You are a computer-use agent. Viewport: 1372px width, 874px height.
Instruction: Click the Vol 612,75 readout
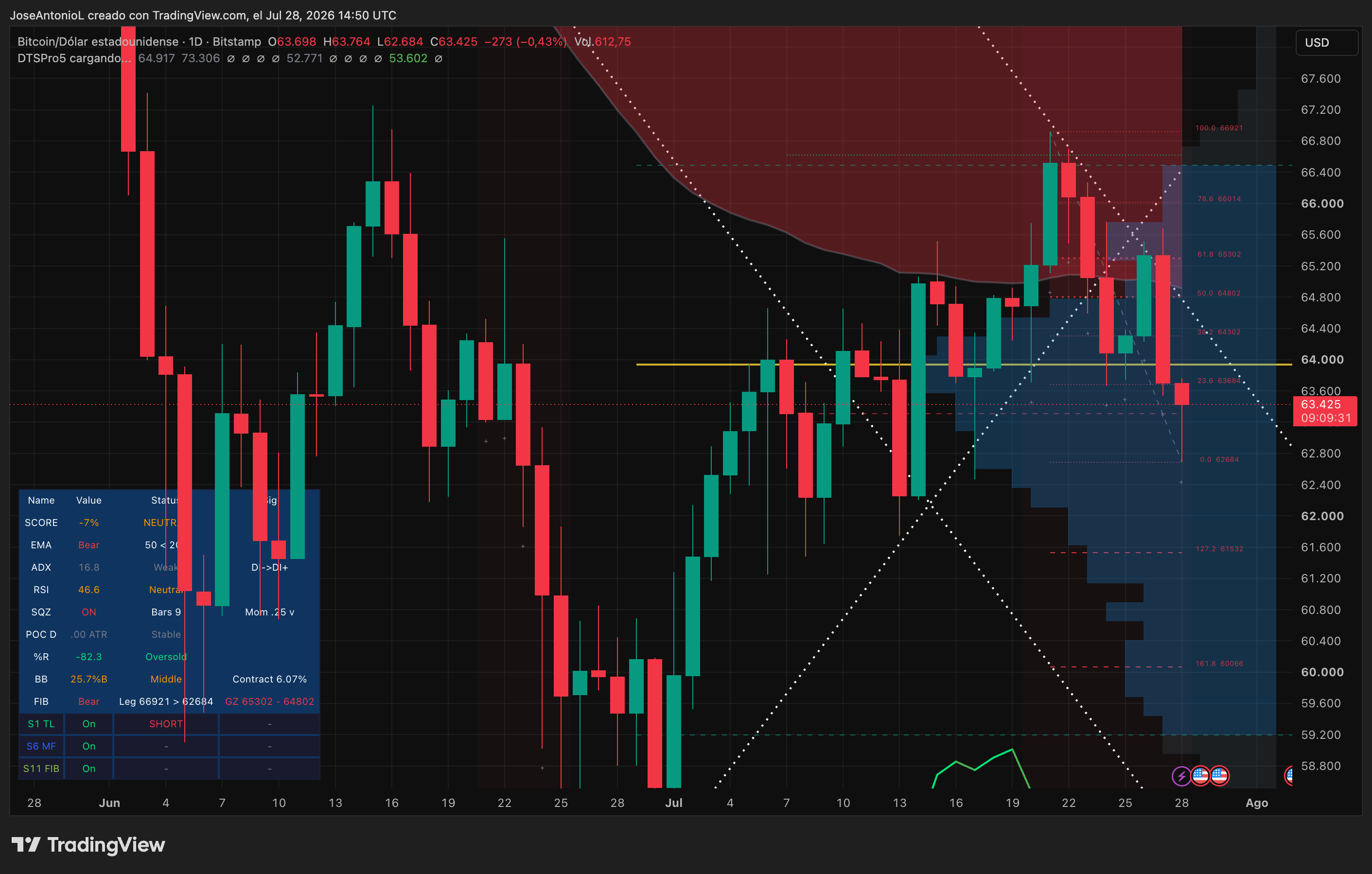[603, 42]
